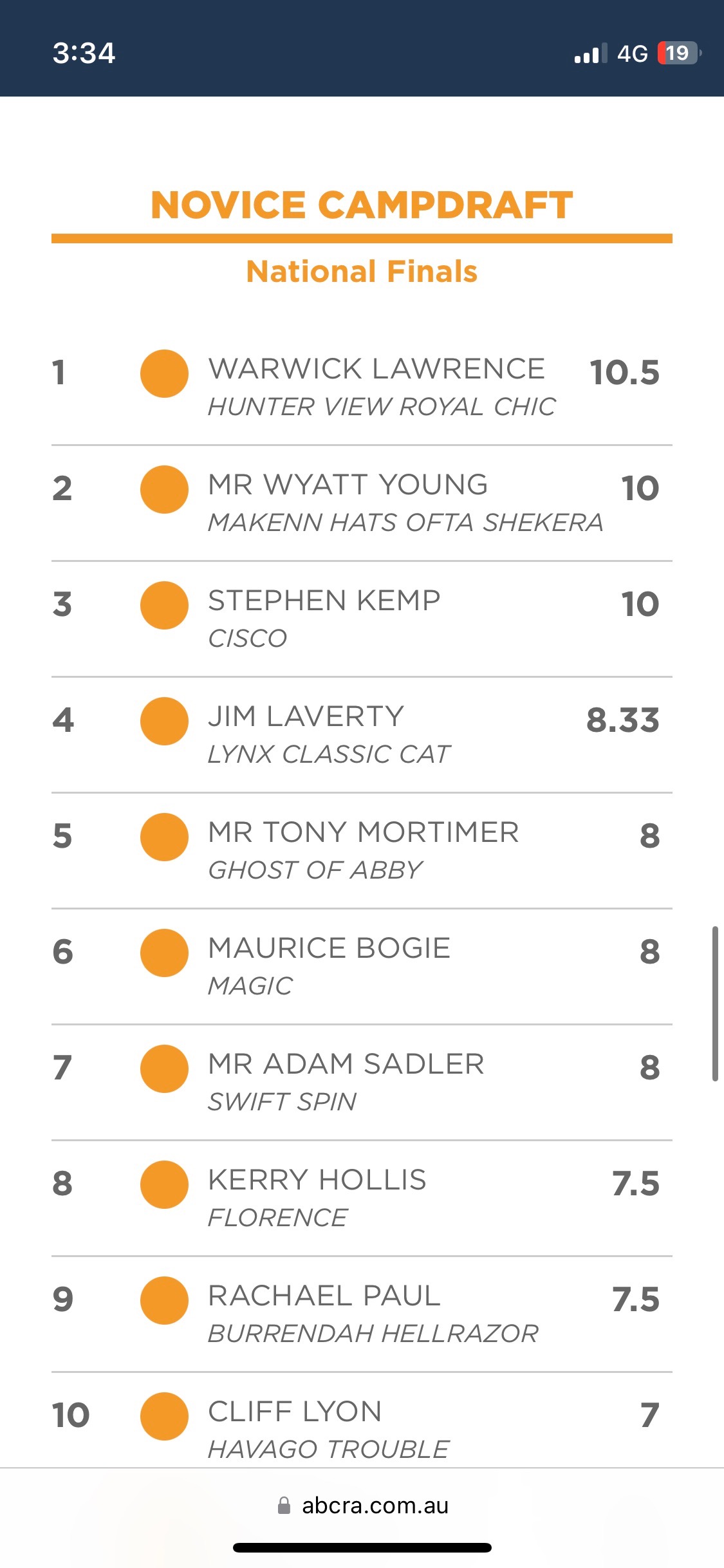Tap orange circle beside Cliff Lyon
This screenshot has width=724, height=1568.
pyautogui.click(x=164, y=1416)
